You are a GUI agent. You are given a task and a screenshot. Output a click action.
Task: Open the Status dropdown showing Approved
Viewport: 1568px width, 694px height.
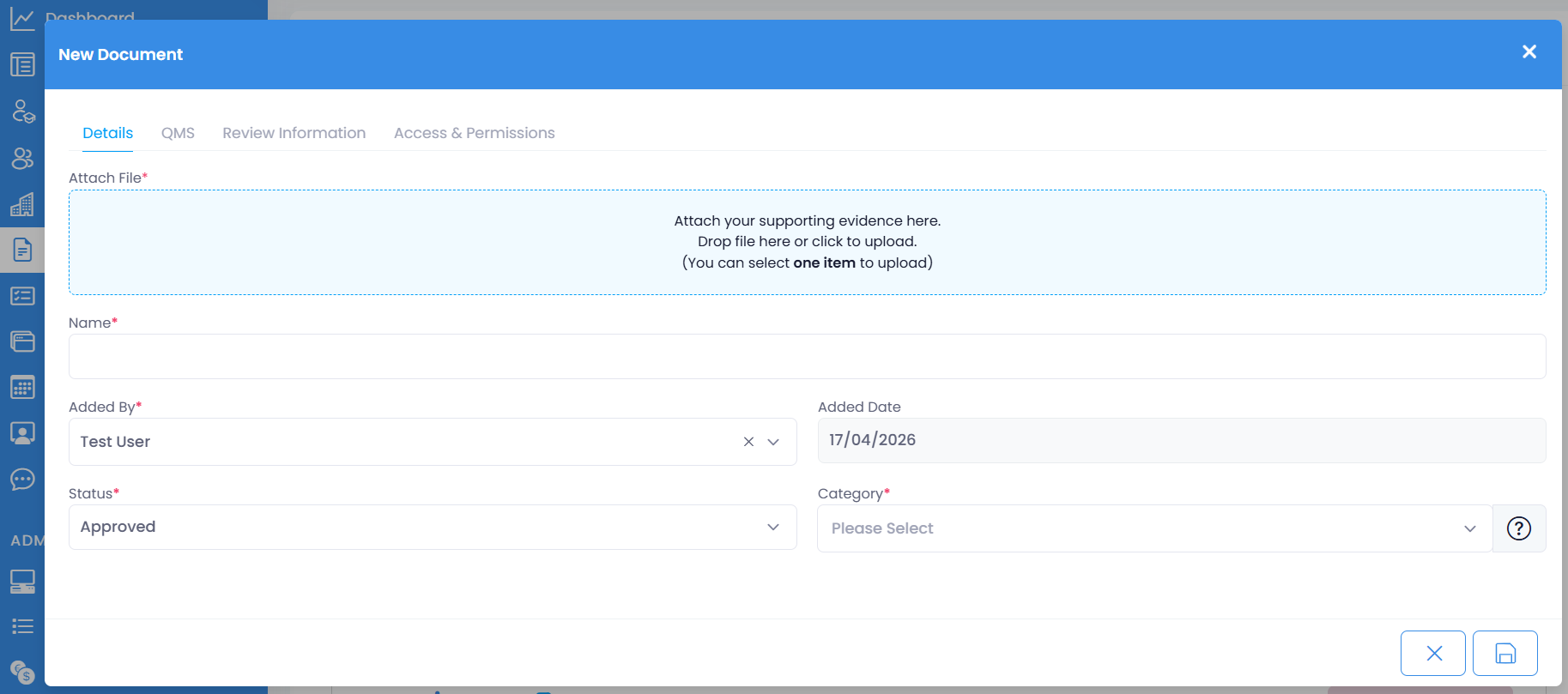[432, 527]
